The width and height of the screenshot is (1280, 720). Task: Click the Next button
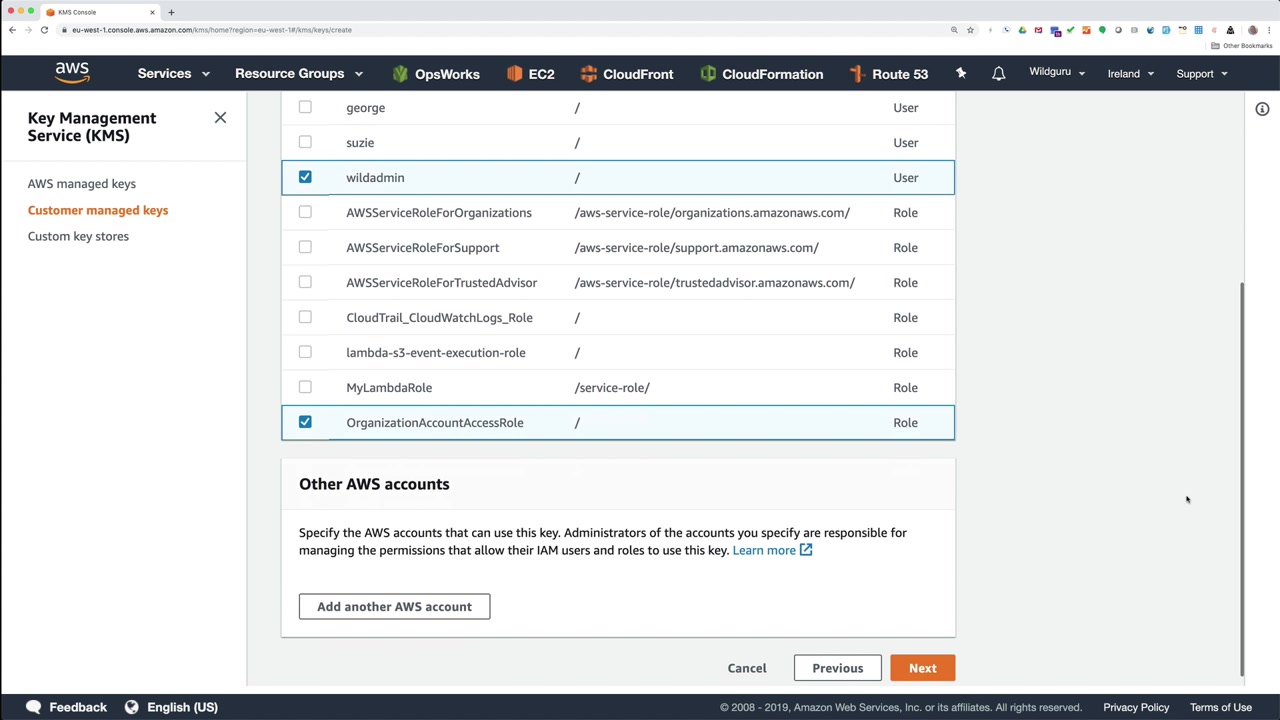click(922, 668)
